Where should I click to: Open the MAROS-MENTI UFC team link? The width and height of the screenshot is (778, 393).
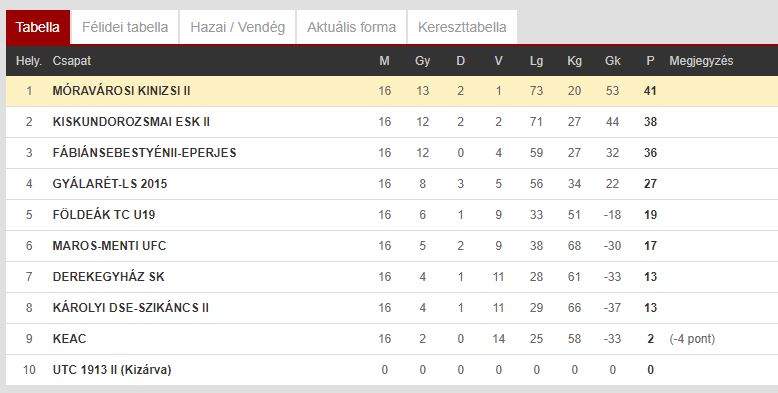point(109,246)
